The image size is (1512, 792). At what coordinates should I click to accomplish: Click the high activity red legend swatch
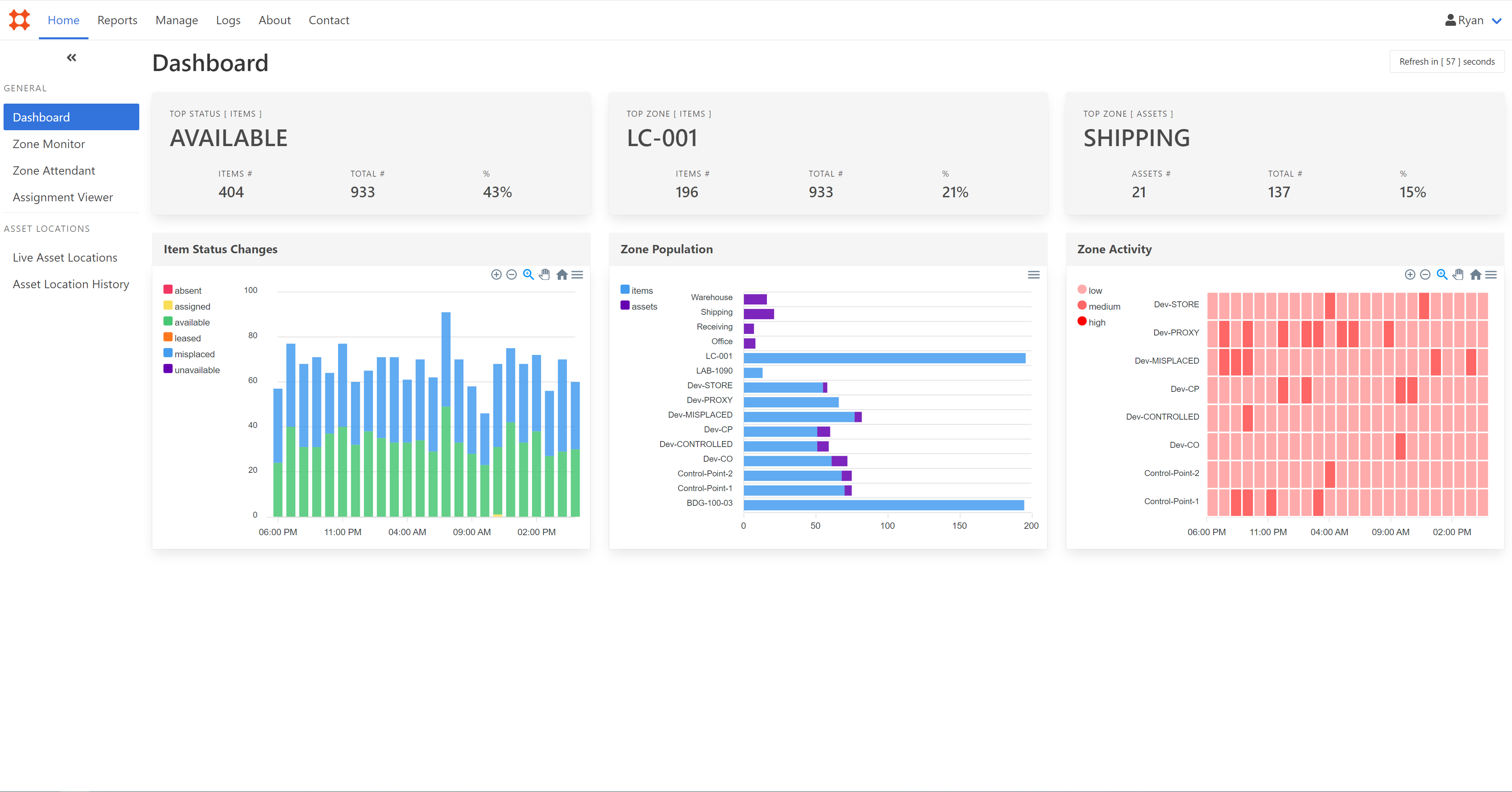pos(1082,322)
